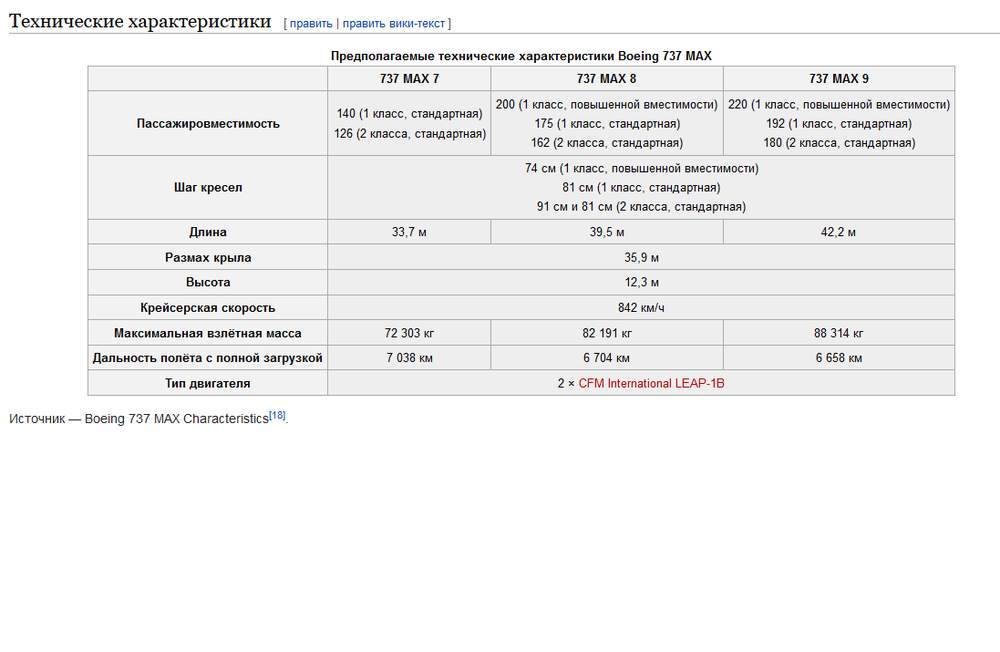Click the "737 MAX 7" column header

click(409, 78)
